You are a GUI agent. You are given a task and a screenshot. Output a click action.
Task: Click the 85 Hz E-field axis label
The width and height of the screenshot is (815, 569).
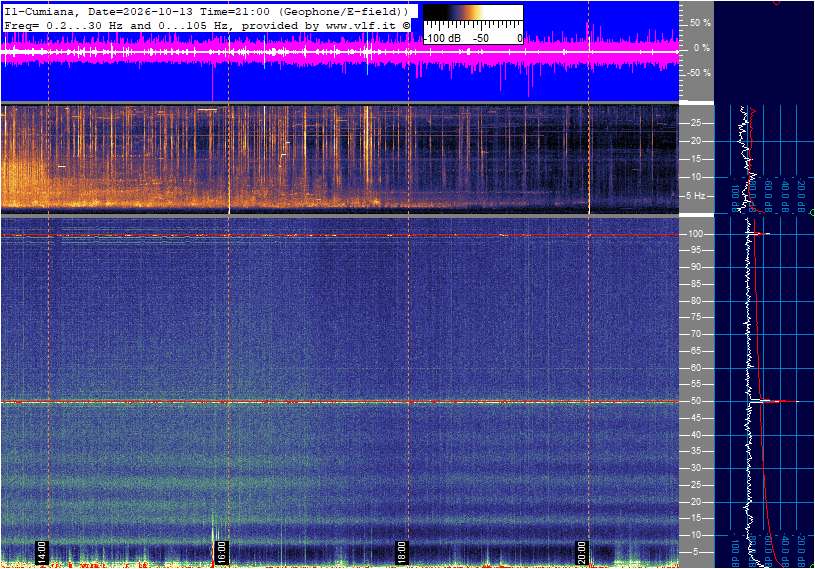(x=696, y=284)
